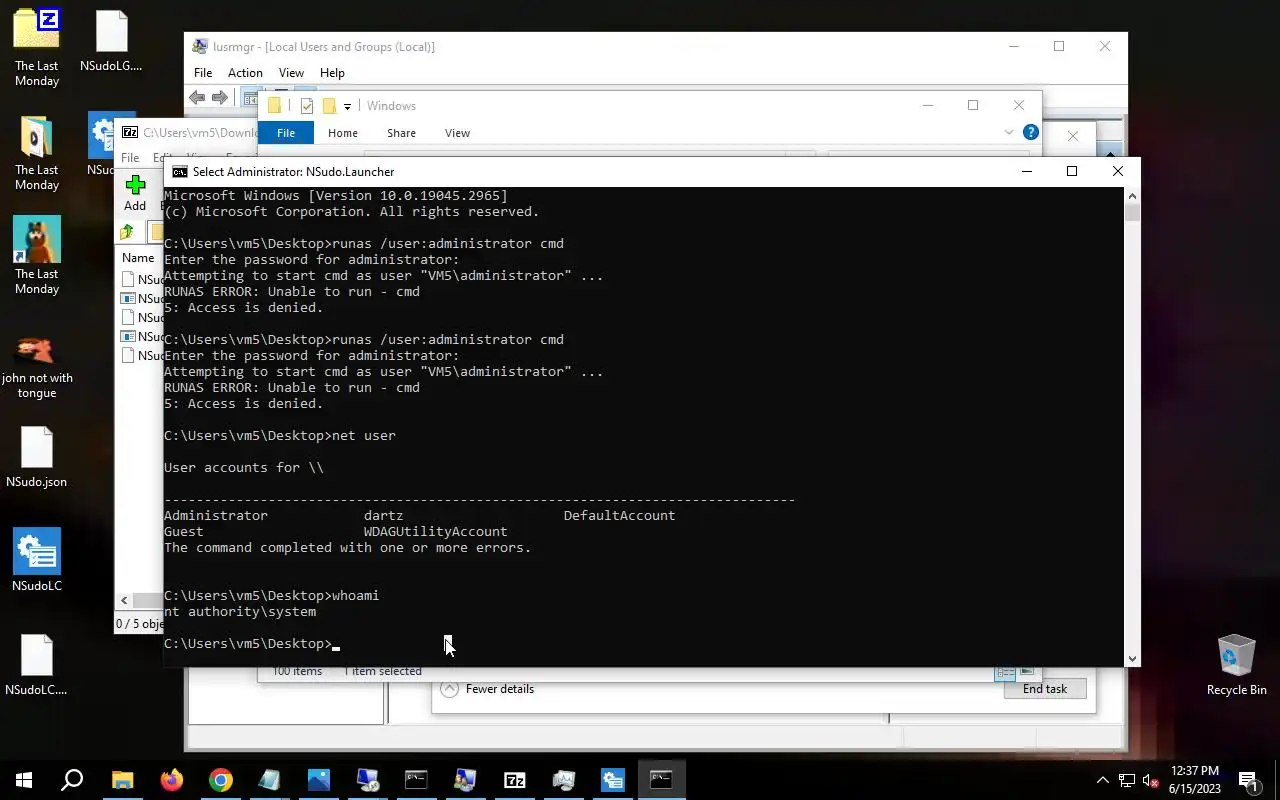Open the View ribbon tab in Explorer
Viewport: 1280px width, 800px height.
[457, 133]
